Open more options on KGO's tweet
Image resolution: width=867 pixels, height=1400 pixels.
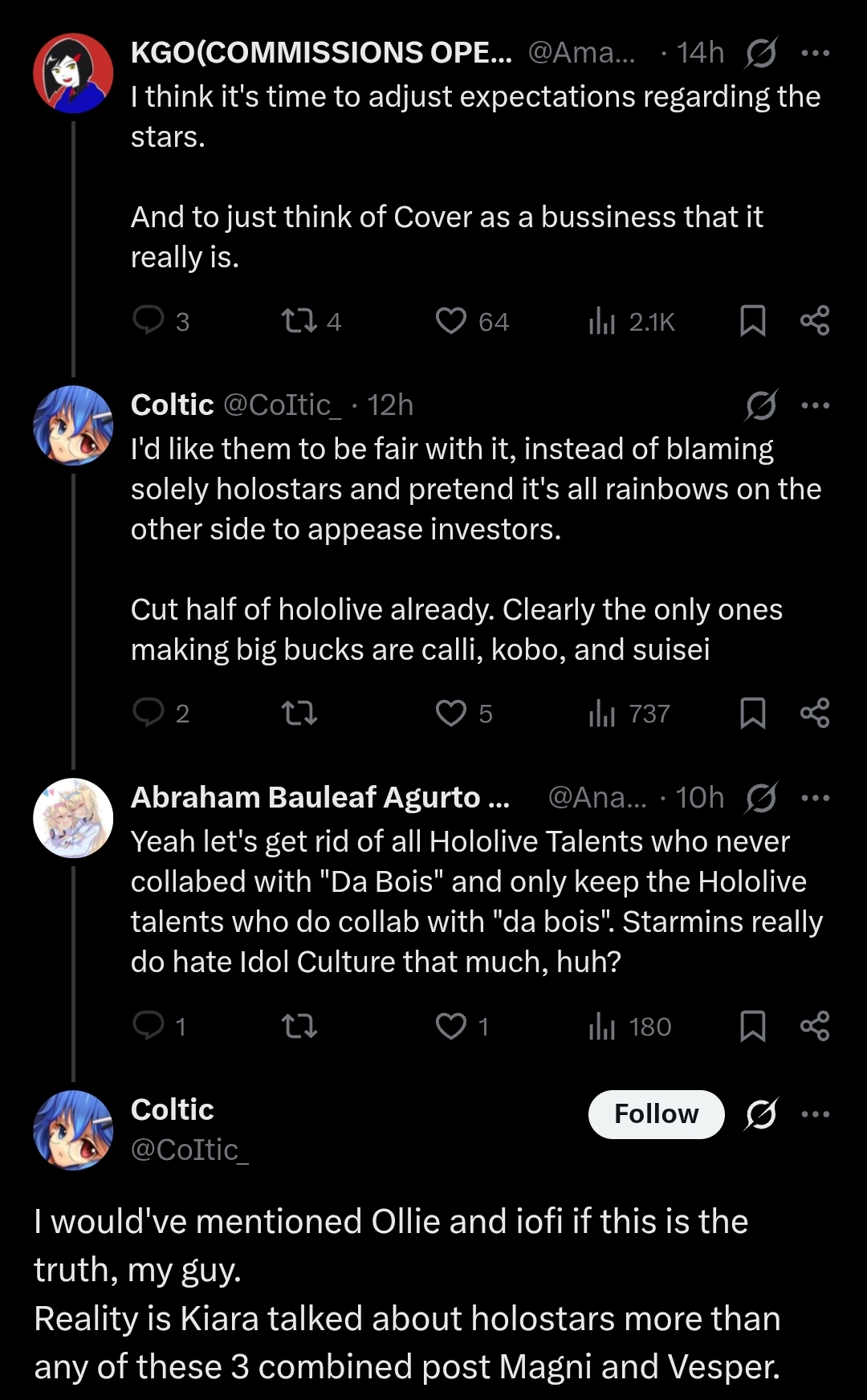click(x=816, y=53)
